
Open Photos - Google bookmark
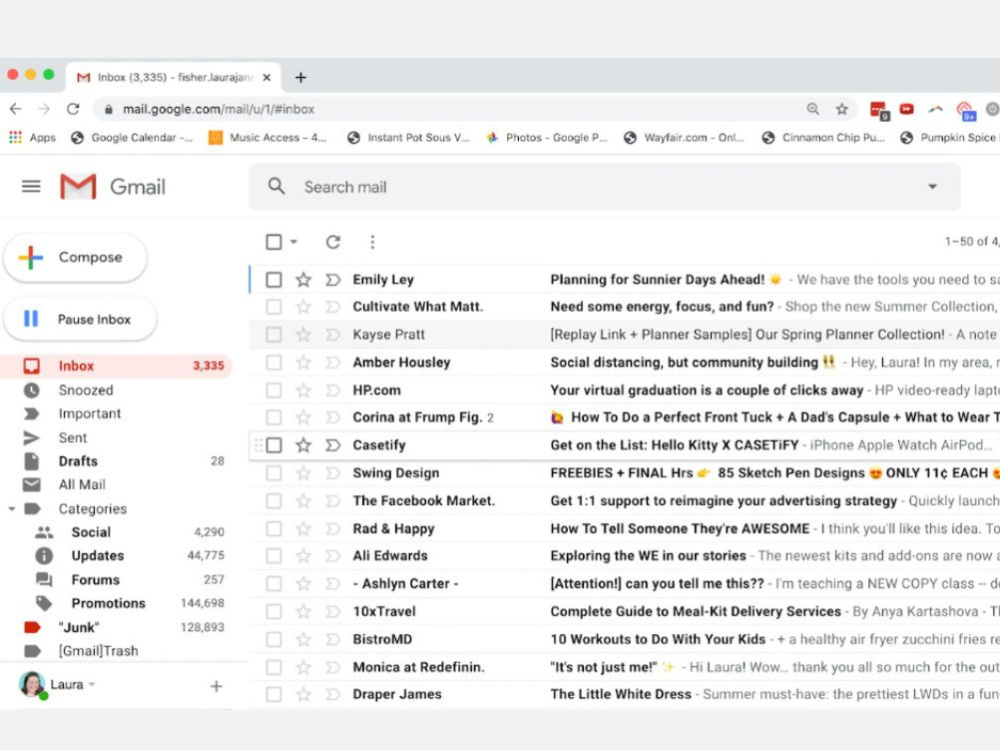[x=547, y=137]
